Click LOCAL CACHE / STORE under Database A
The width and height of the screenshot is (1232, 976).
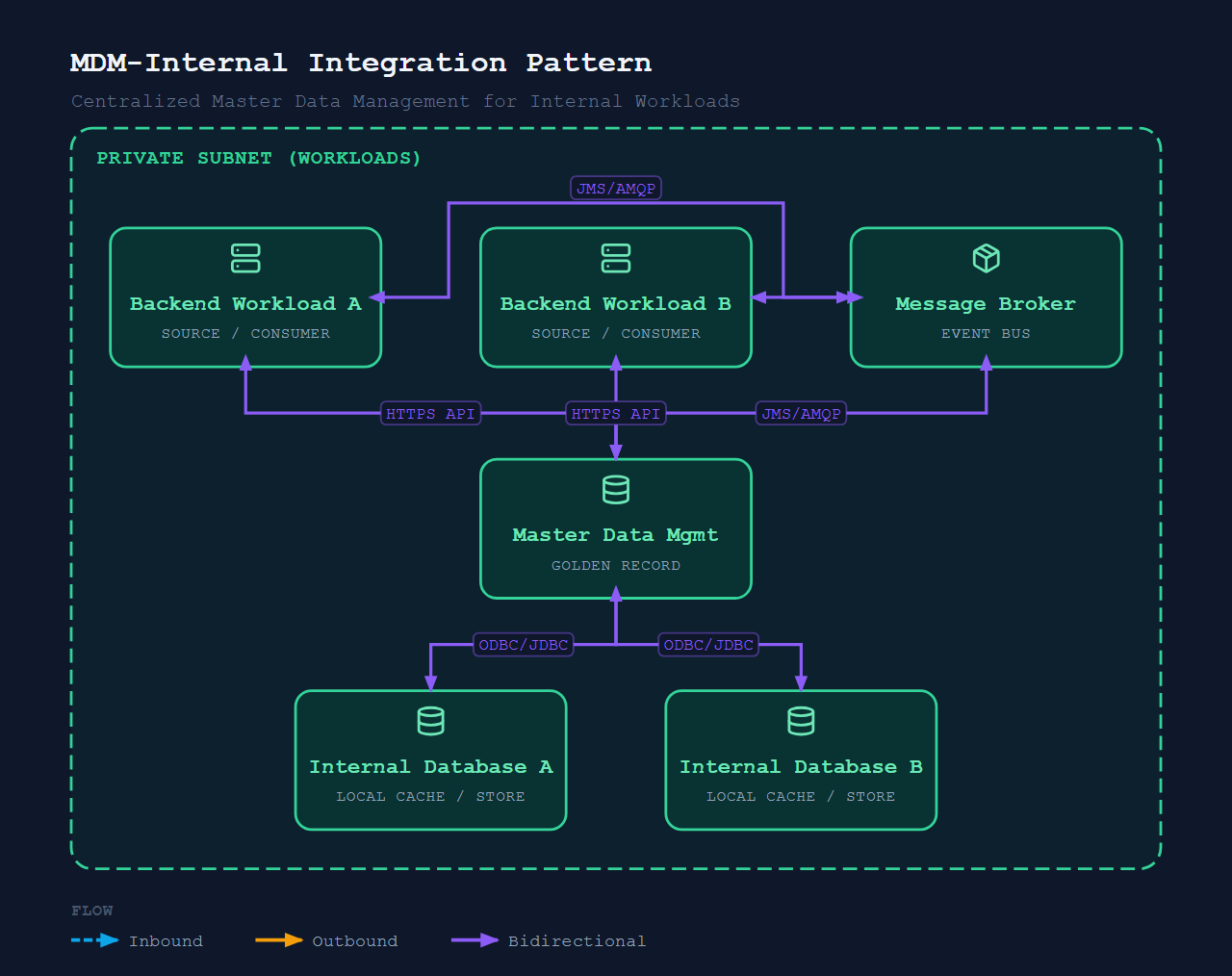point(430,797)
